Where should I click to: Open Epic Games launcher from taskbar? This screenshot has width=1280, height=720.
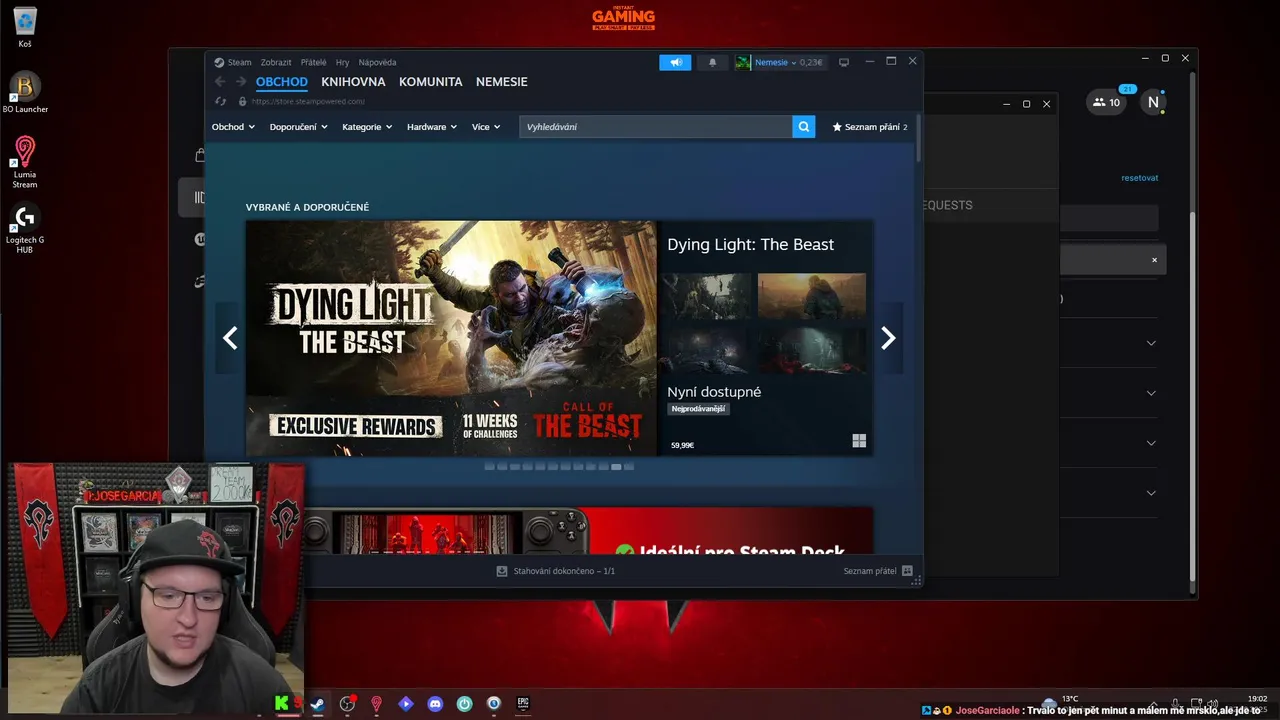coord(522,704)
